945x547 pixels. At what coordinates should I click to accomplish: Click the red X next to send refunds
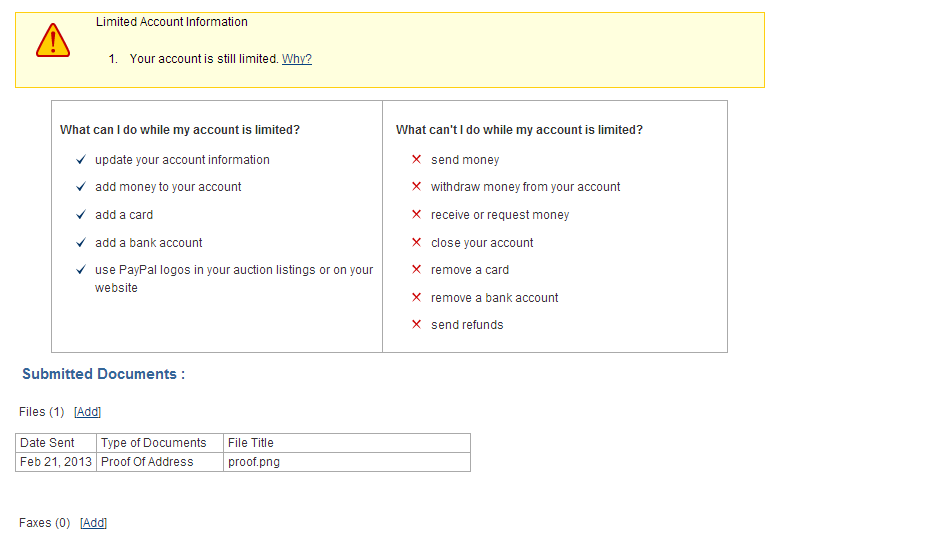tap(417, 325)
